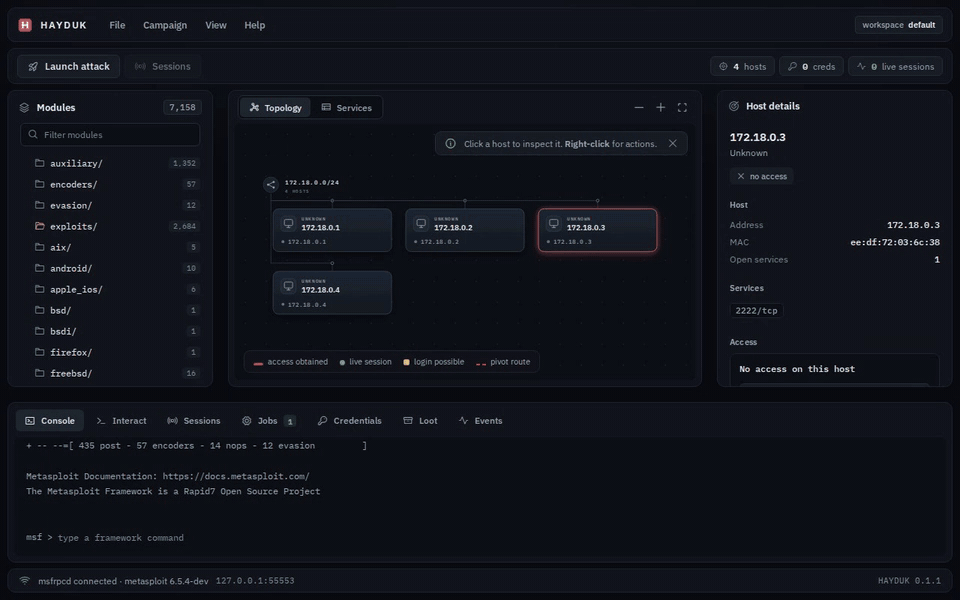Click the auxiliary/ folder icon
The height and width of the screenshot is (600, 960).
tap(40, 163)
